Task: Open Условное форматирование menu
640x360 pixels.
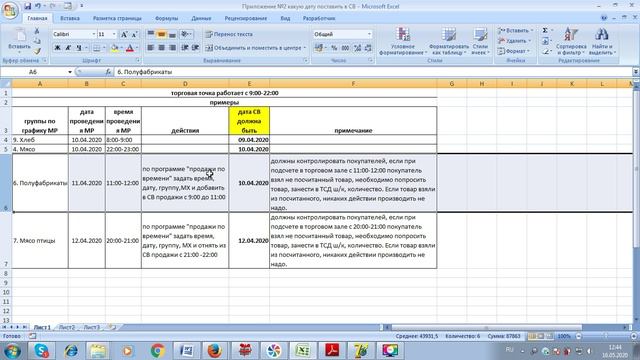Action: tap(403, 41)
